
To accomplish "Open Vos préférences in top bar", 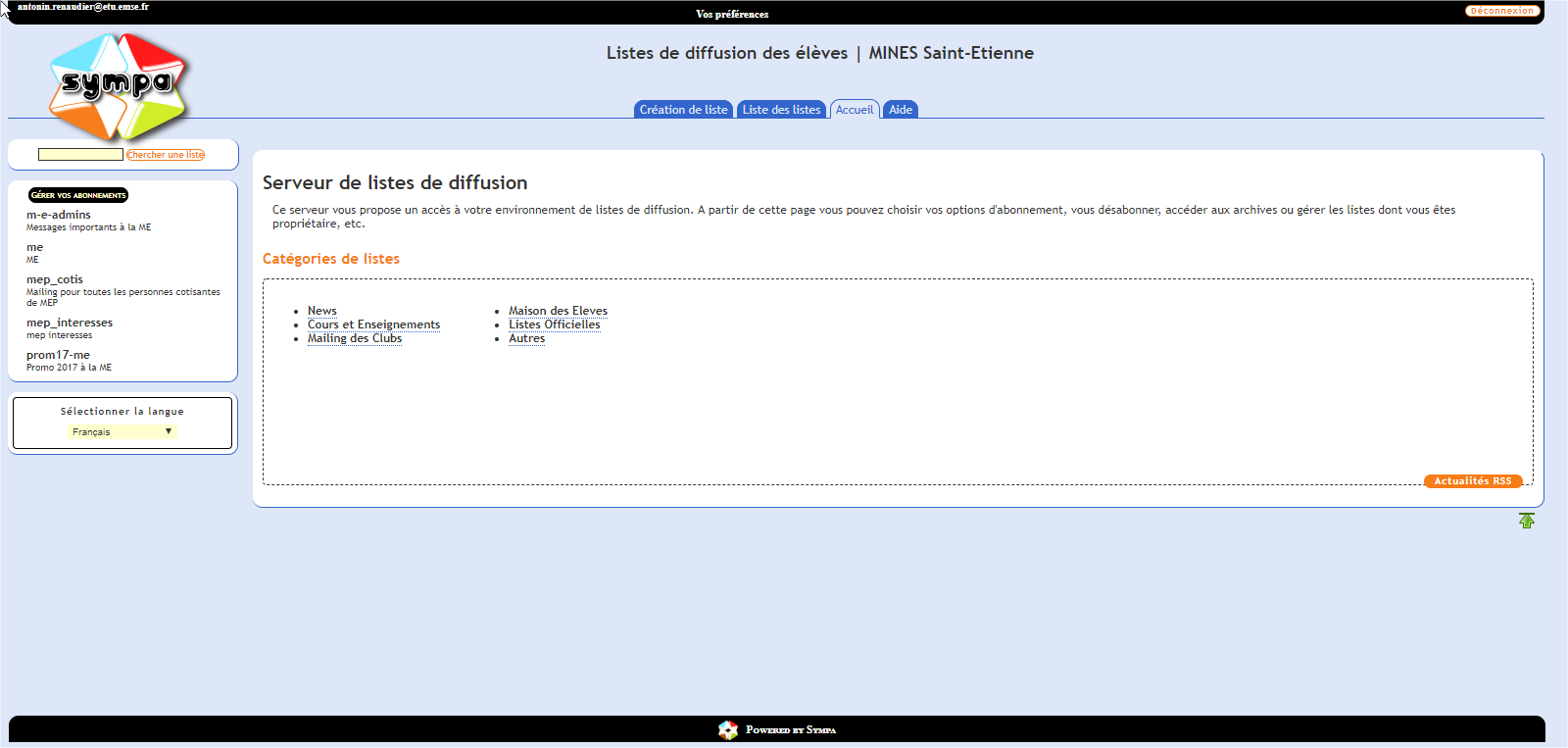I will [x=732, y=14].
